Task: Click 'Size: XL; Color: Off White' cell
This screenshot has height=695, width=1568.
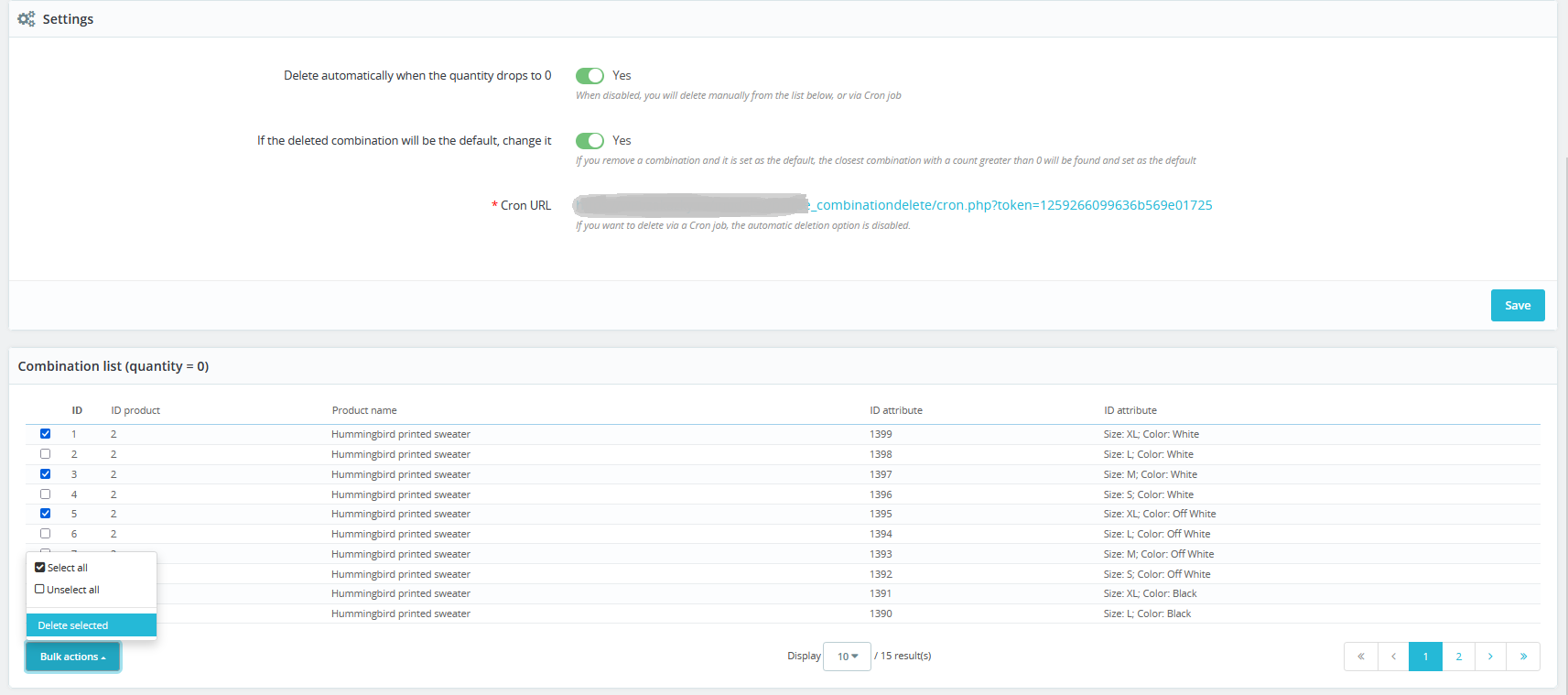Action: pyautogui.click(x=1160, y=514)
